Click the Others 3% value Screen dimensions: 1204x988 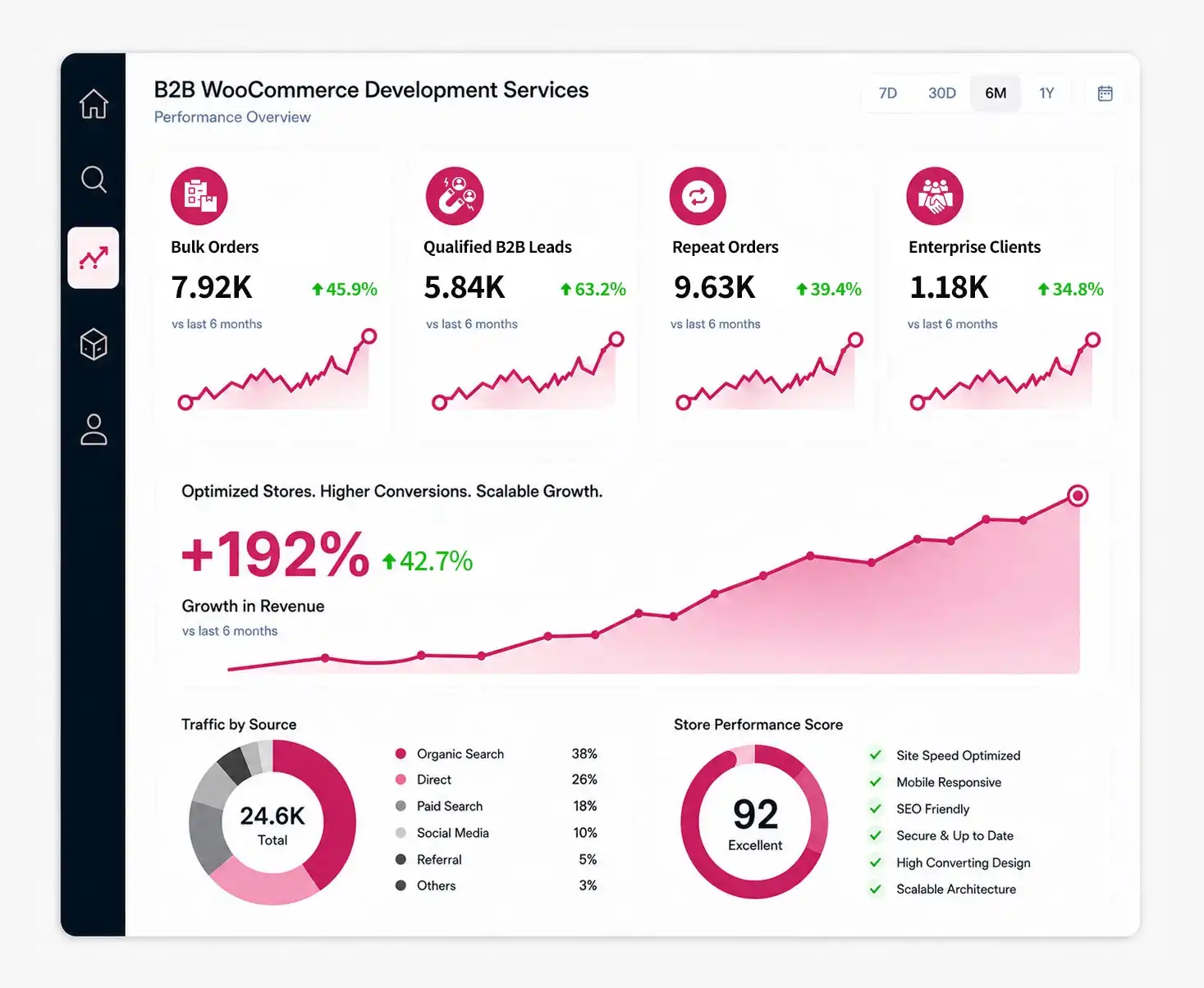[x=588, y=885]
